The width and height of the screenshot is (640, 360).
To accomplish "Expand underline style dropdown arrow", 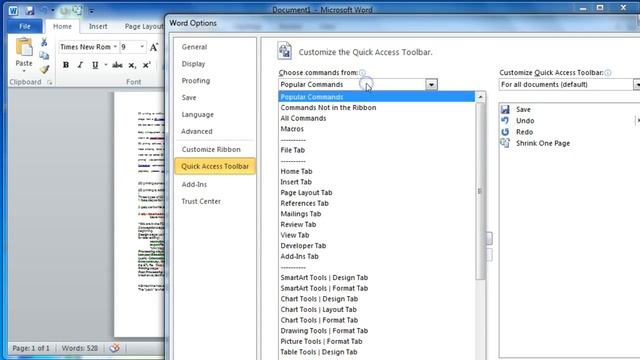I will click(106, 65).
